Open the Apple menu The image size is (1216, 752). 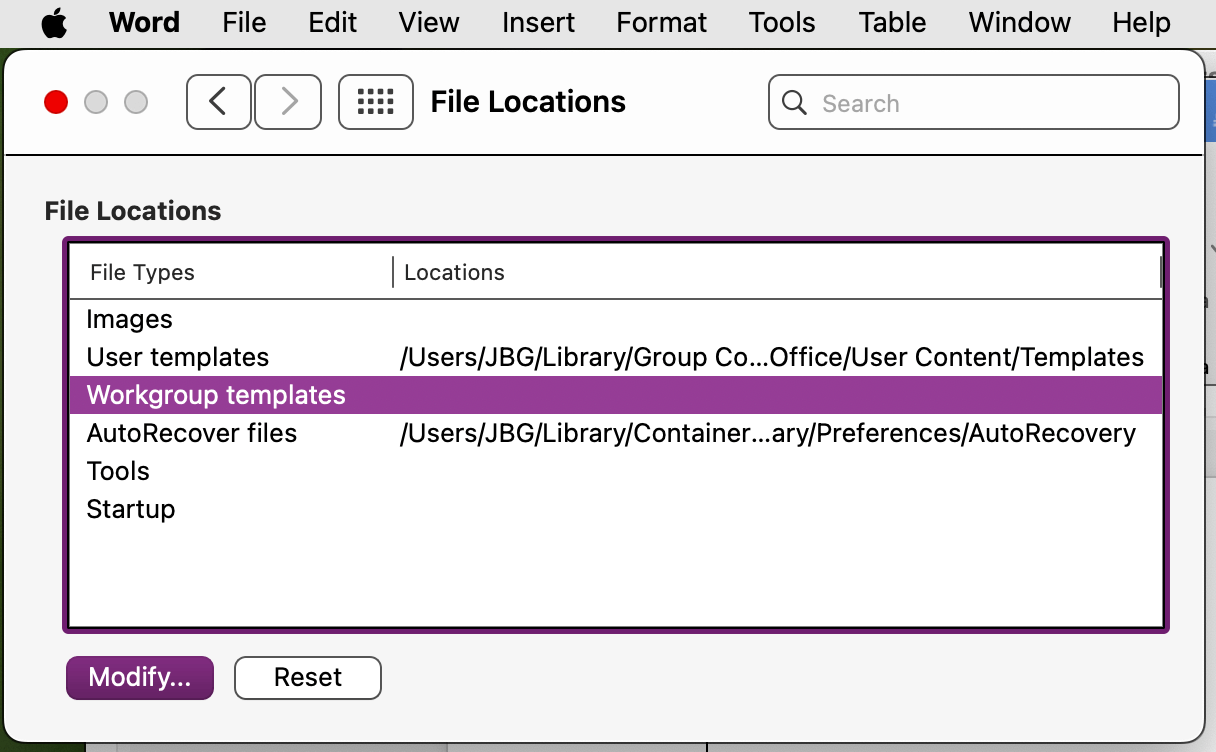[x=54, y=23]
